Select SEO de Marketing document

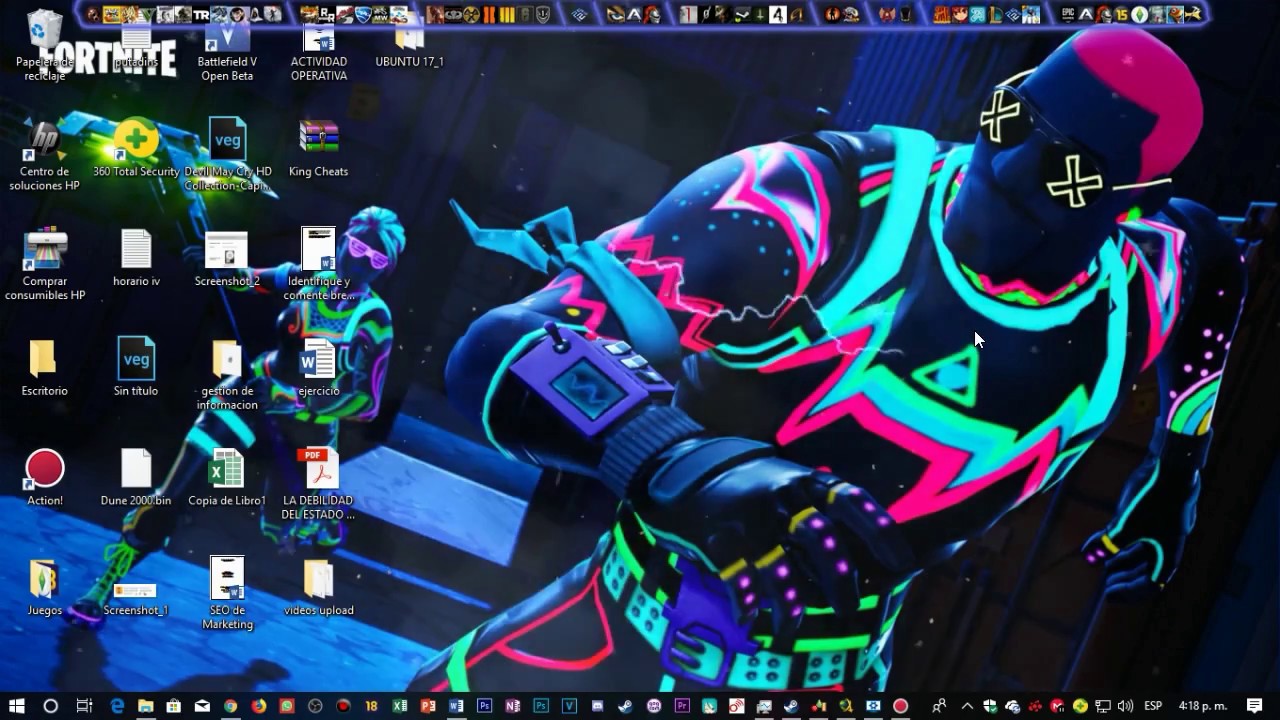(x=227, y=593)
